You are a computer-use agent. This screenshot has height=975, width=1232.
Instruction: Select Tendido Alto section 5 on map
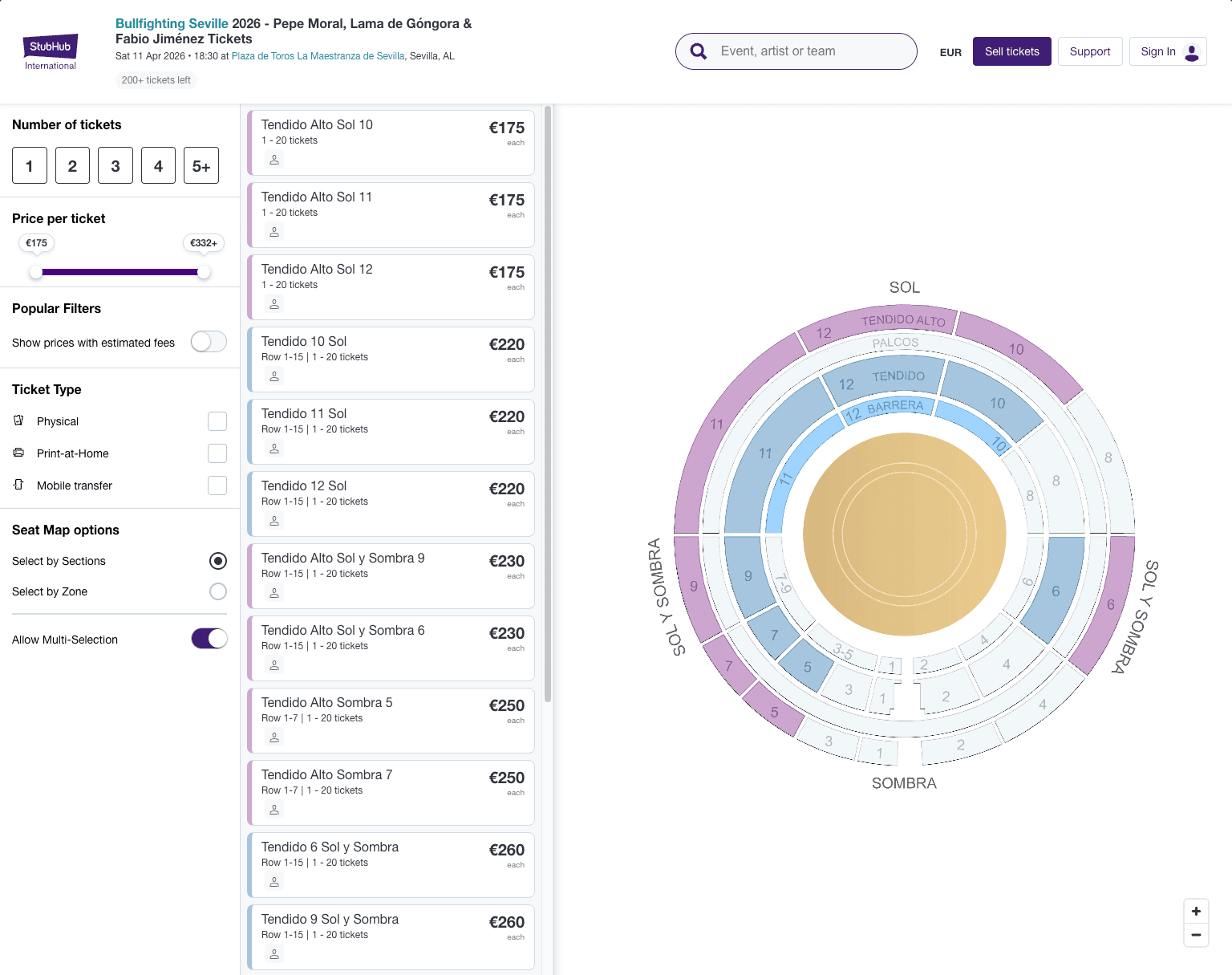pos(773,709)
